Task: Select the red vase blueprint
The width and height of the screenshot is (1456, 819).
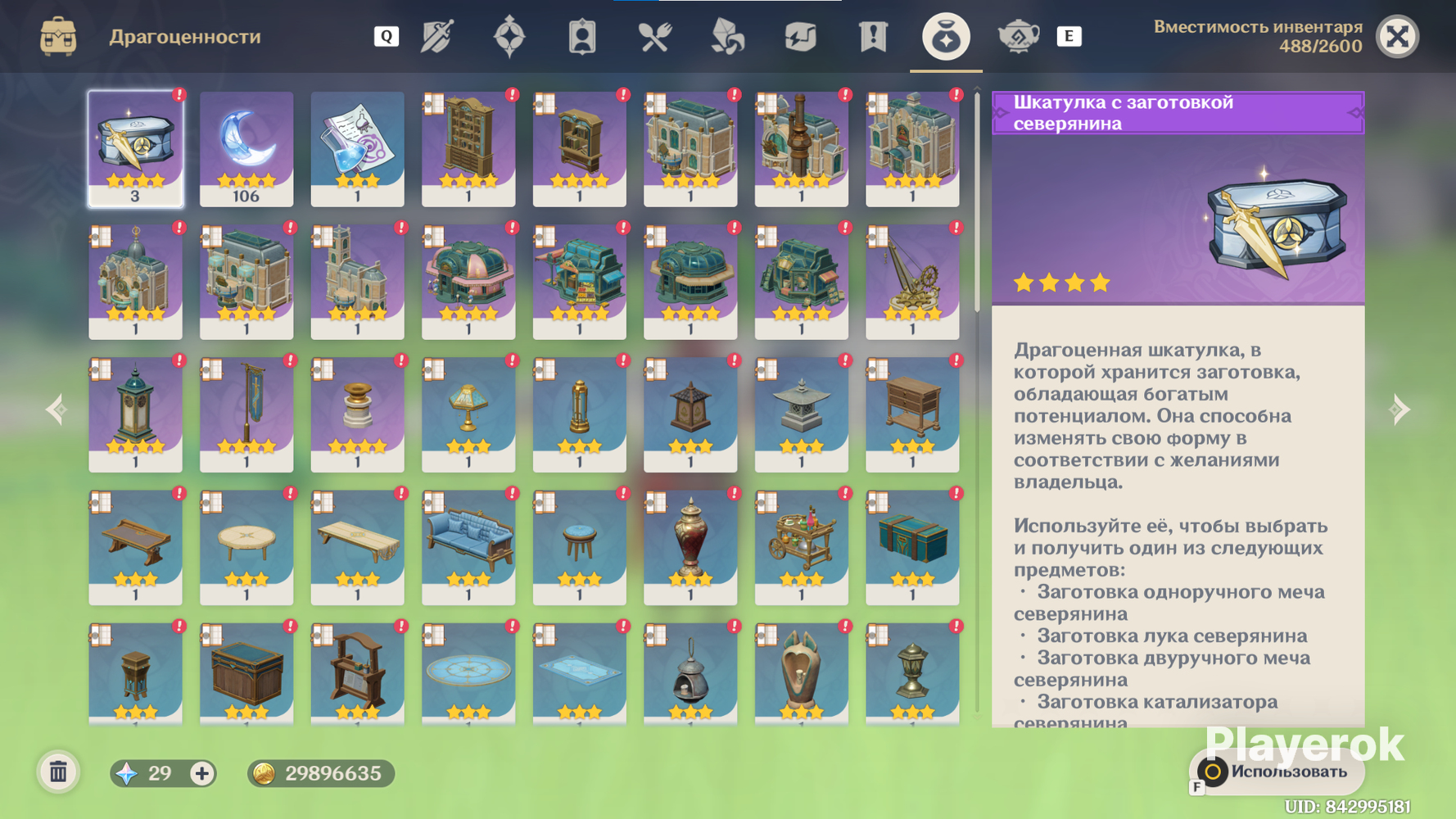Action: coord(690,547)
